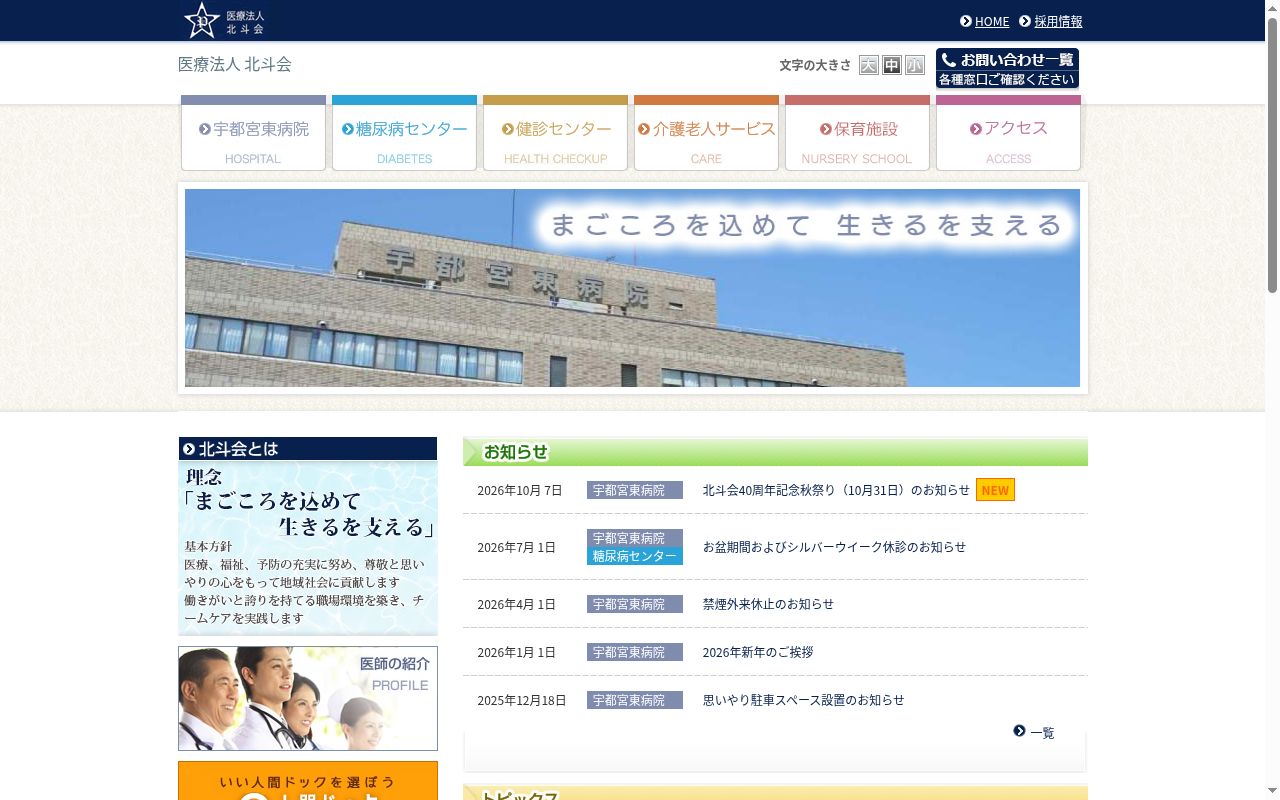The width and height of the screenshot is (1280, 800).
Task: Set text size to 大
Action: coord(868,65)
